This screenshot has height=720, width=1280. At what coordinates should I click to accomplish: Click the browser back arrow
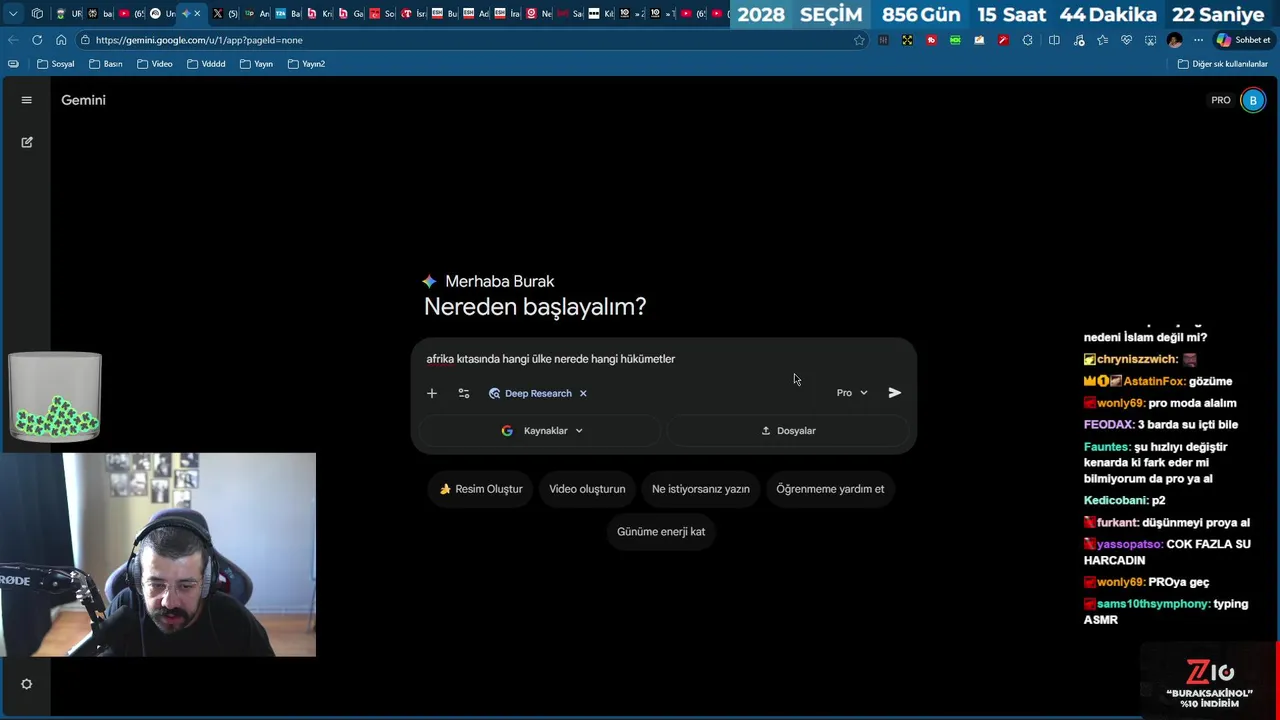(x=12, y=40)
